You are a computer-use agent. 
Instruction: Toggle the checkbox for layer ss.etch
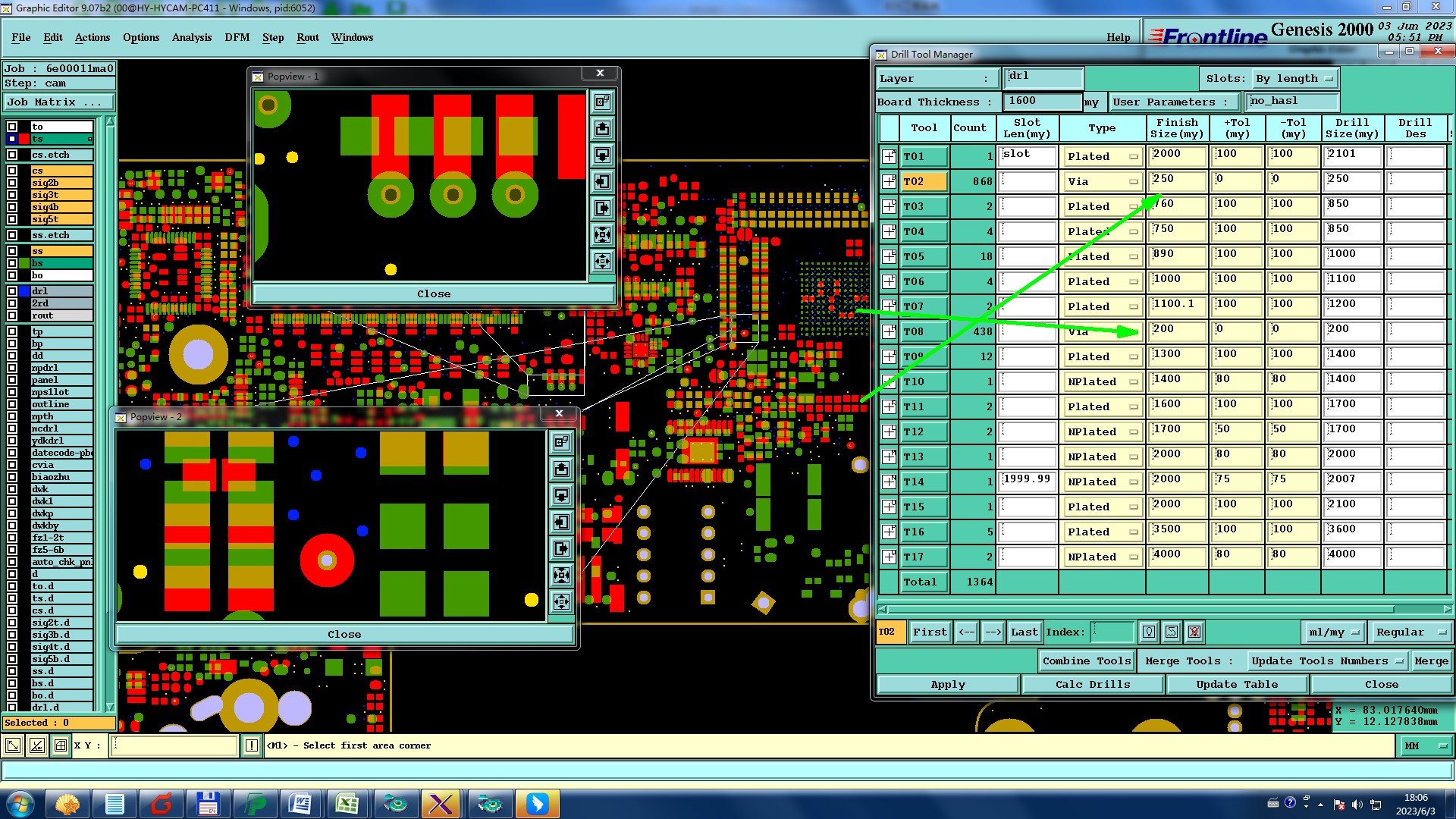click(12, 235)
